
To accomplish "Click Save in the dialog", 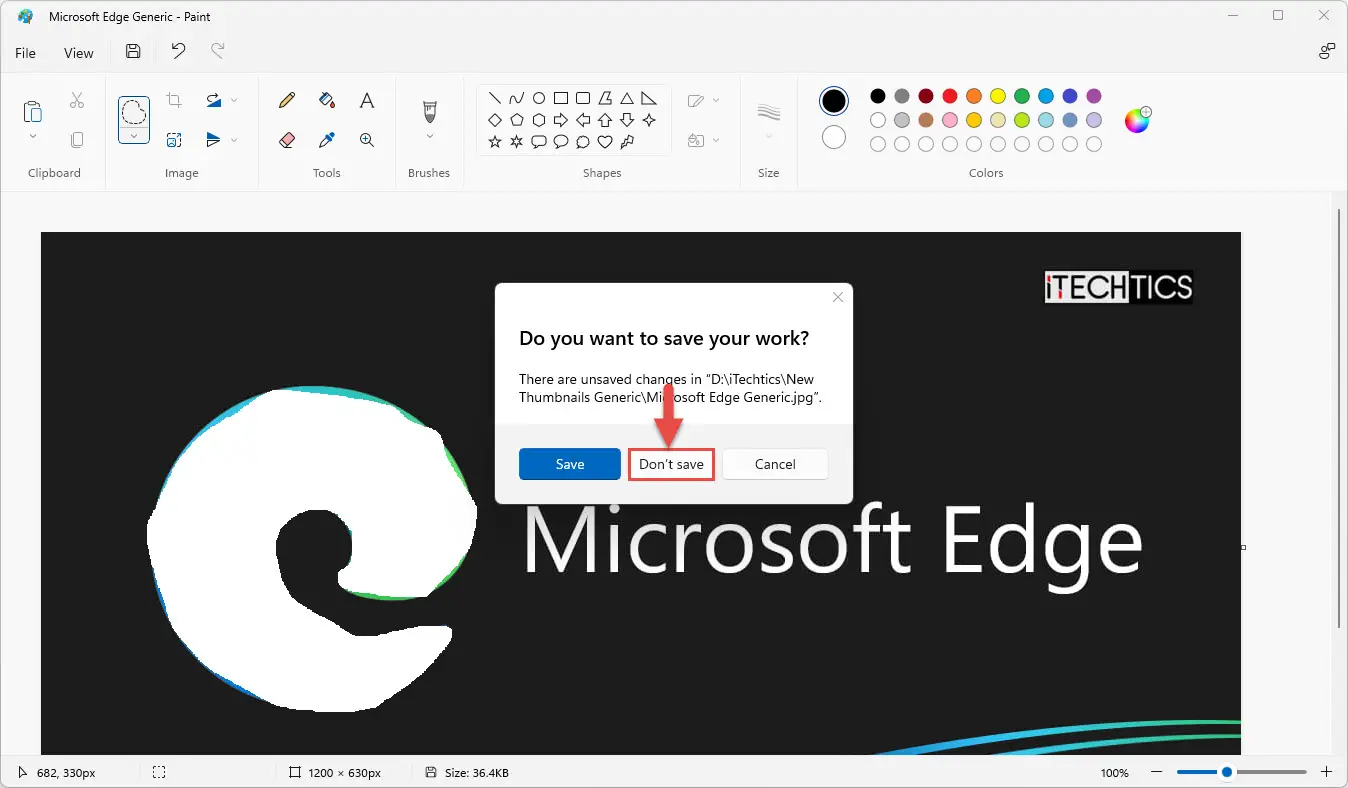I will tap(570, 464).
